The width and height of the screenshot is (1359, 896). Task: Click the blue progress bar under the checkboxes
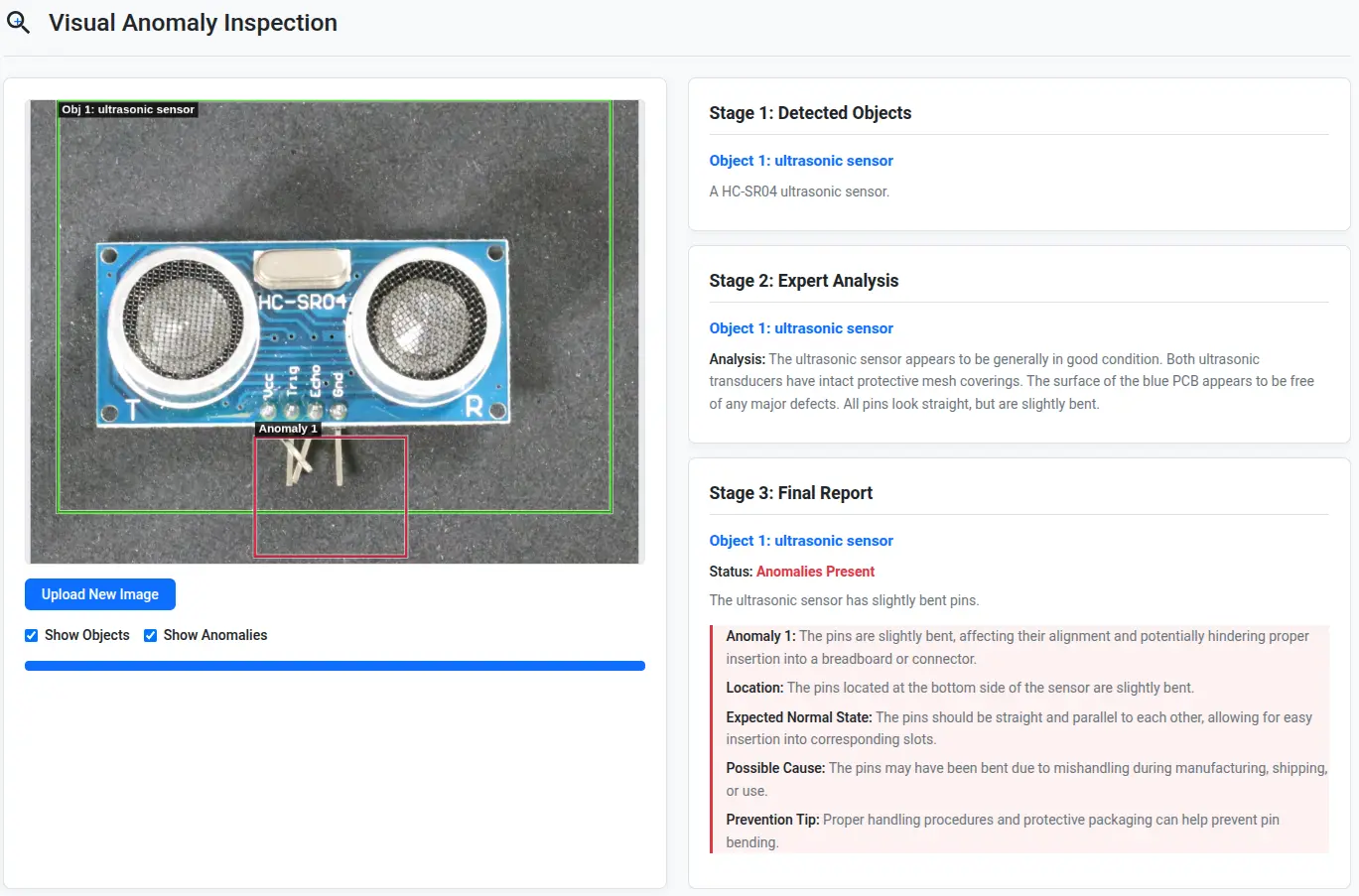(x=335, y=666)
